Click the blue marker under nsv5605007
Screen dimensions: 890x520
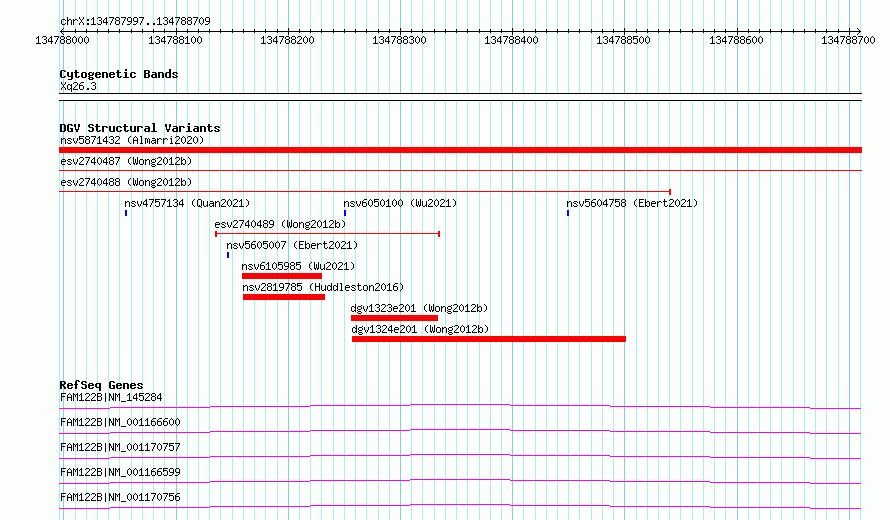(228, 255)
